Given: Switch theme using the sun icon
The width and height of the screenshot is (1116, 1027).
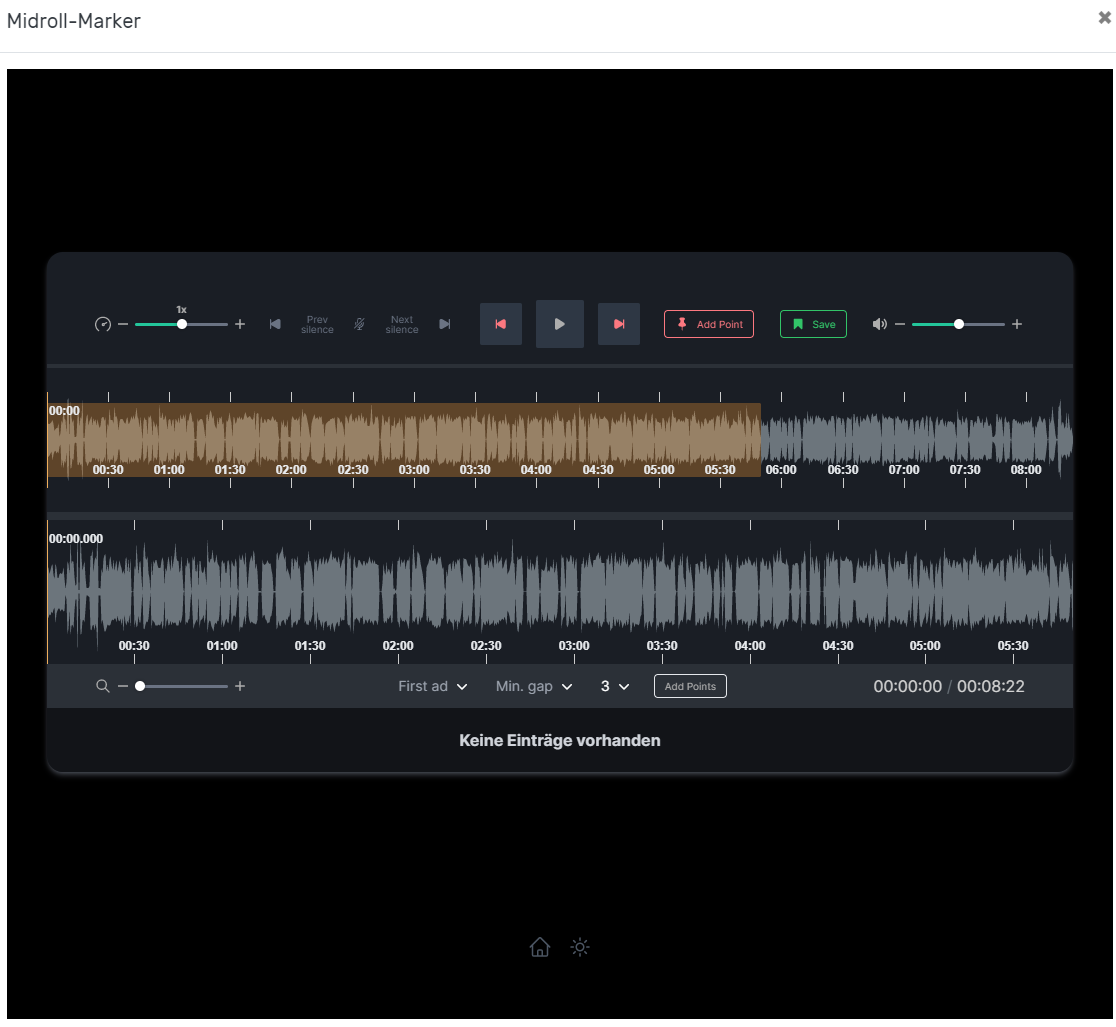Looking at the screenshot, I should (x=580, y=947).
